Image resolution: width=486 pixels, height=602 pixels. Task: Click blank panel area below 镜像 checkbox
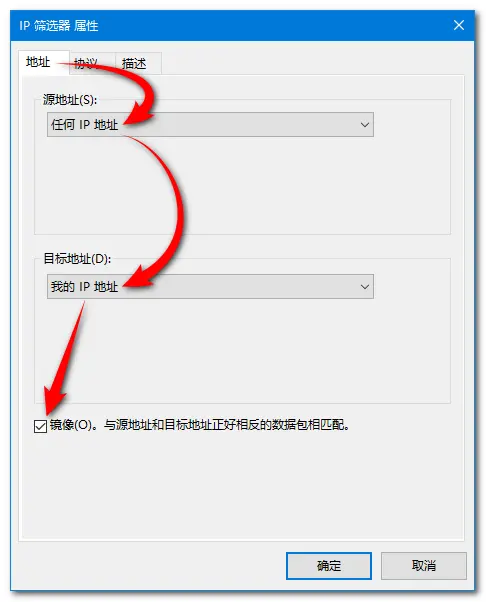[x=242, y=488]
